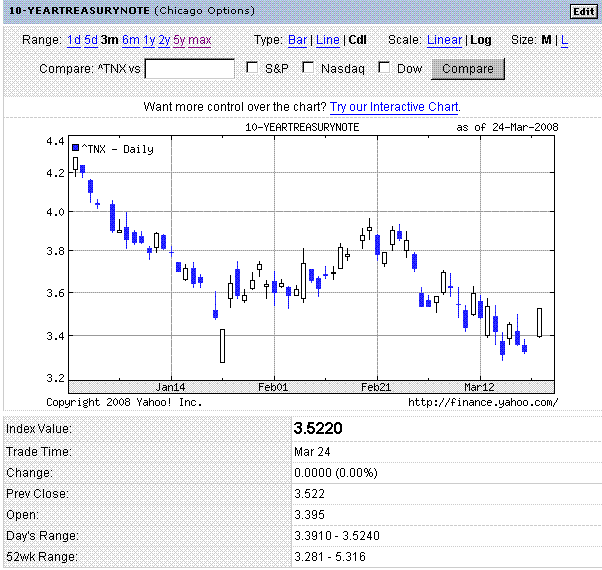
Task: Set chart size to L
Action: coord(564,40)
